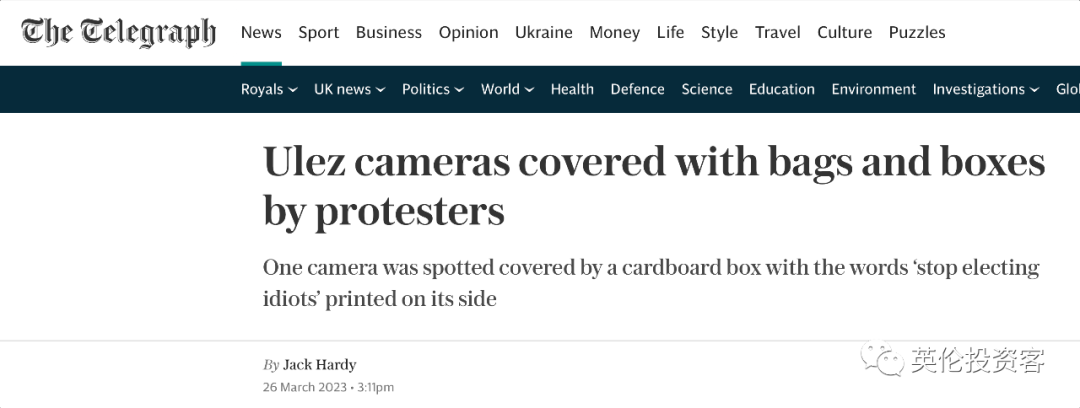Open the Ukraine section
Image resolution: width=1080 pixels, height=408 pixels.
pos(543,32)
